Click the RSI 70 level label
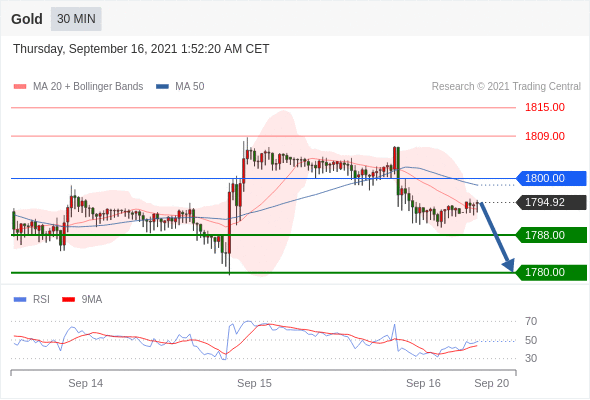The width and height of the screenshot is (590, 400). pyautogui.click(x=531, y=321)
